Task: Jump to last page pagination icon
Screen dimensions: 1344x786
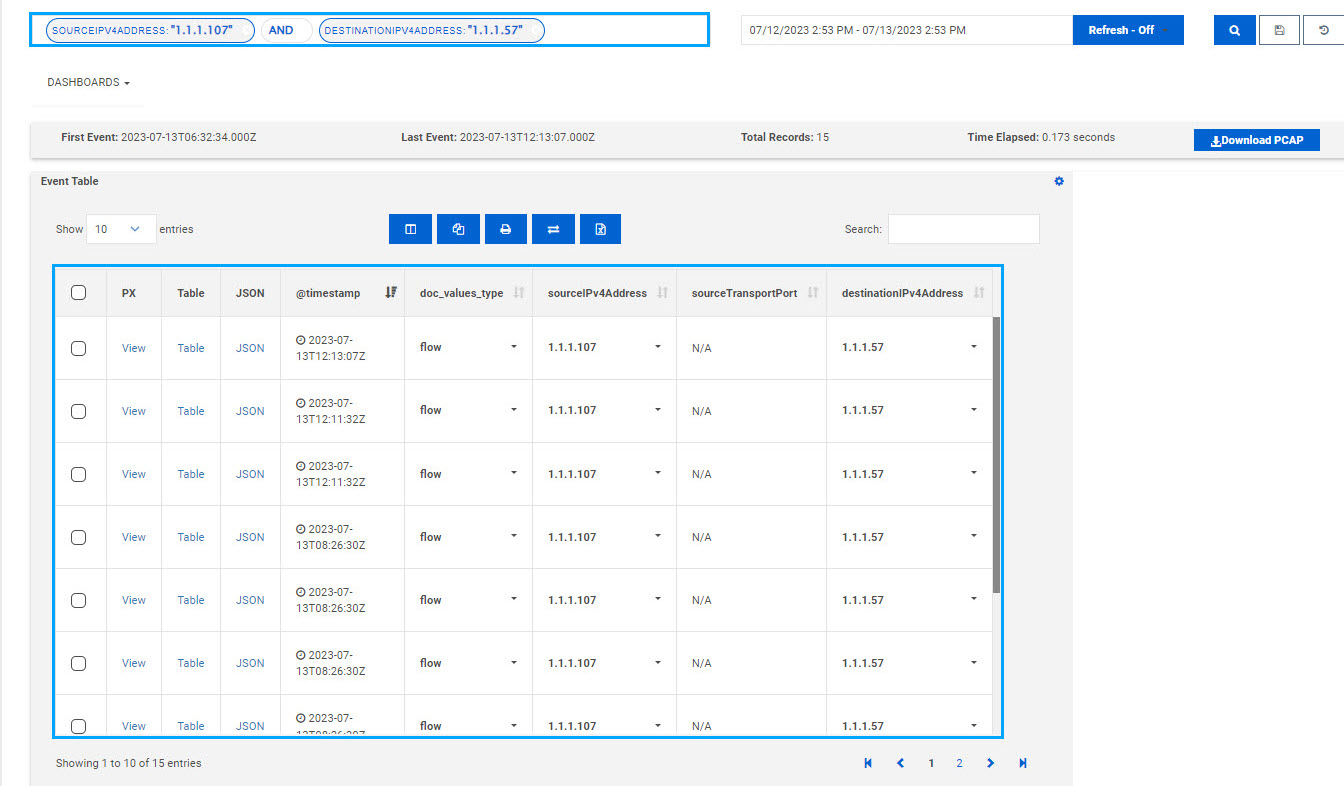Action: [1023, 763]
